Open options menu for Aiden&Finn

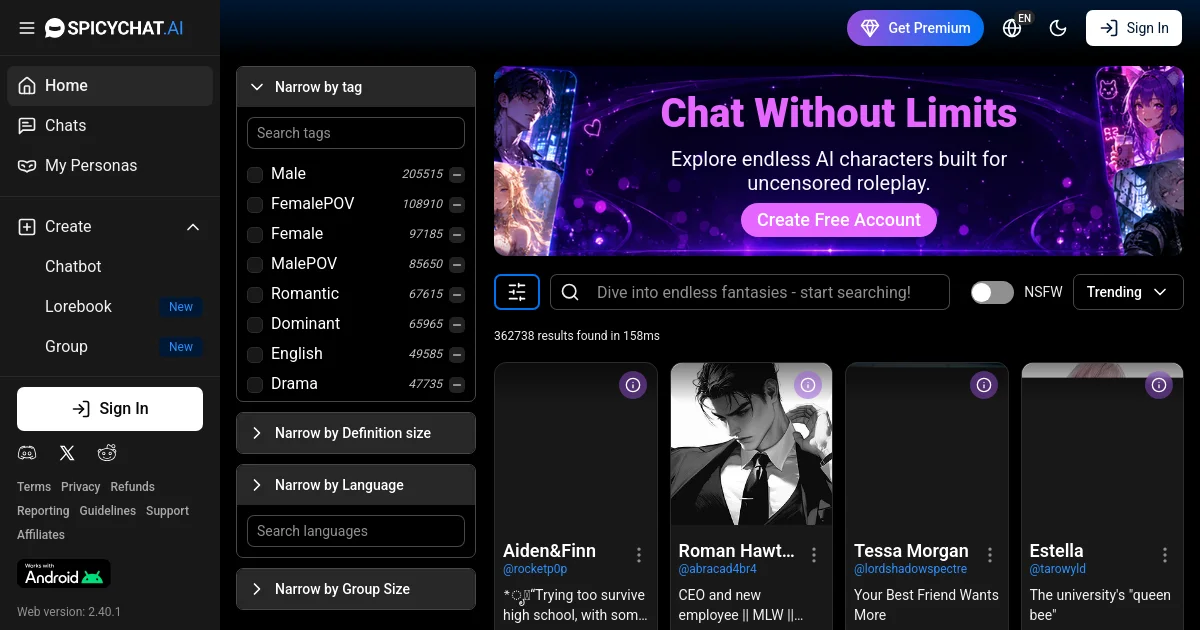[639, 555]
